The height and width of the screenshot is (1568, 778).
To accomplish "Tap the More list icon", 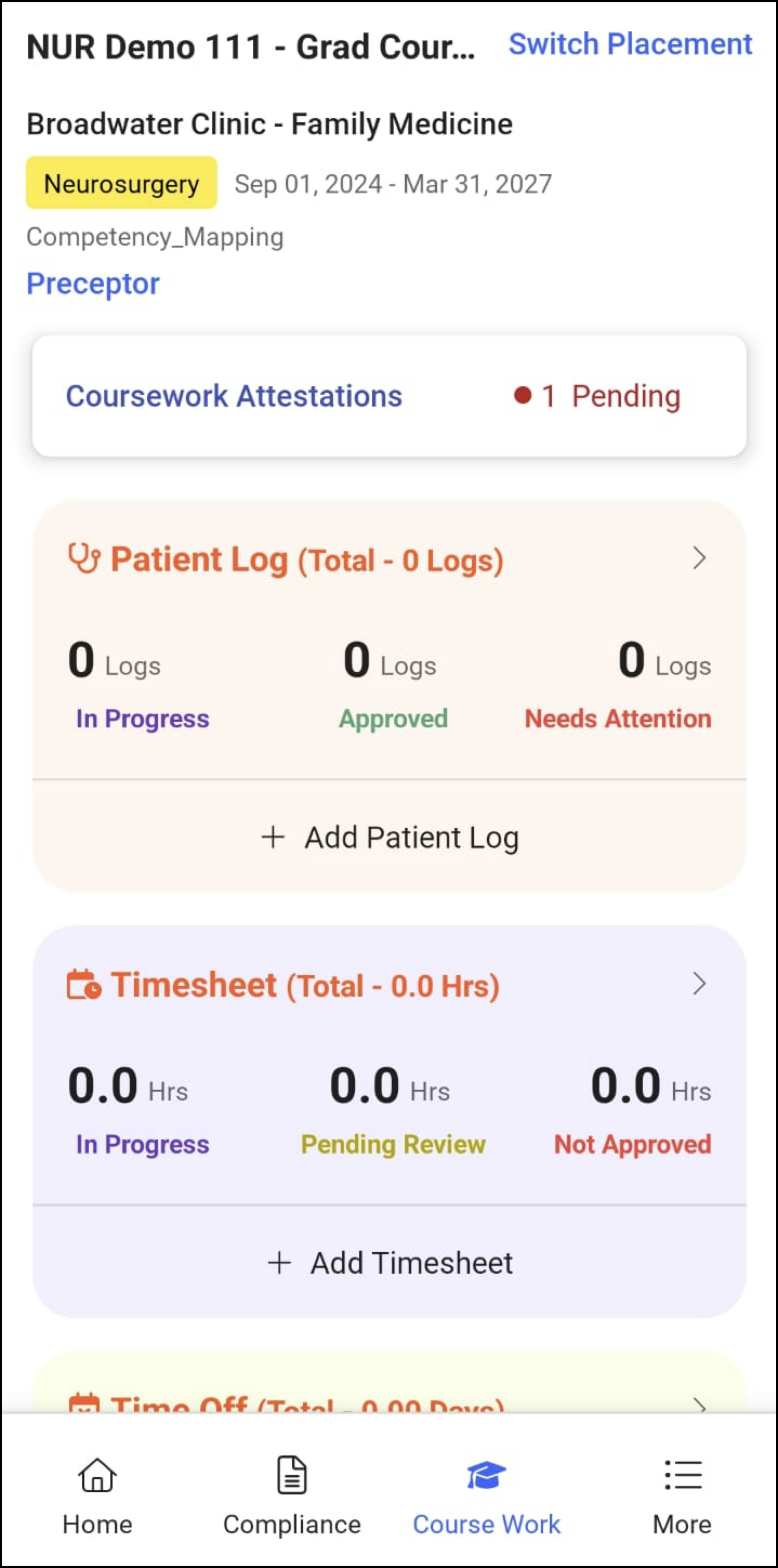I will tap(682, 1475).
